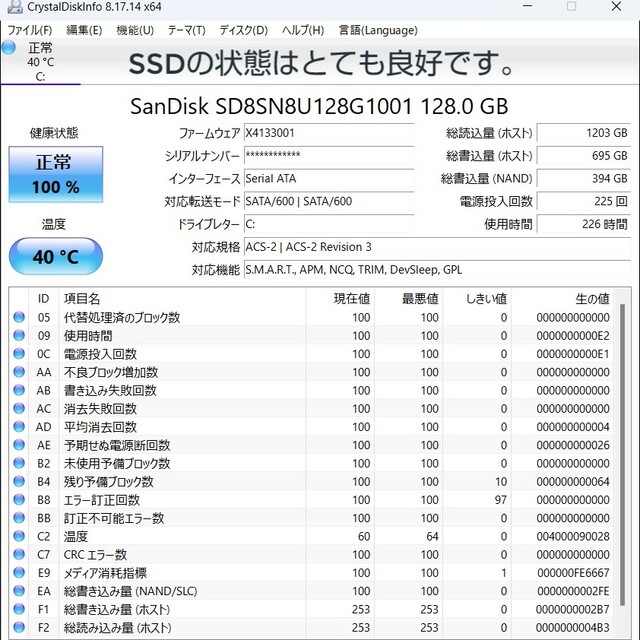640x640 pixels.
Task: Click the blue status icon for ID C7
Action: coord(19,554)
